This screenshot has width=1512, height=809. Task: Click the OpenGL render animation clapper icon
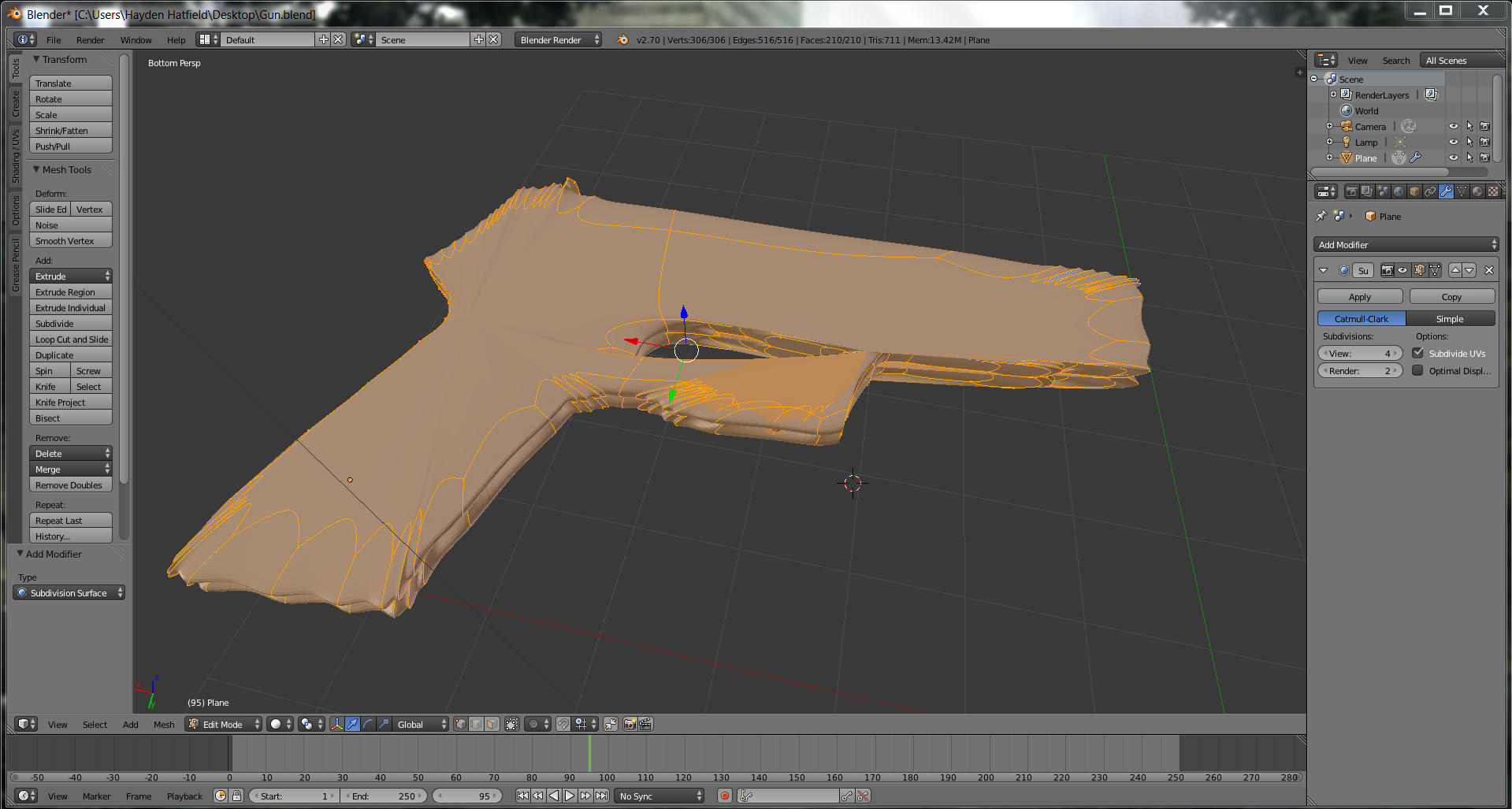pos(645,724)
